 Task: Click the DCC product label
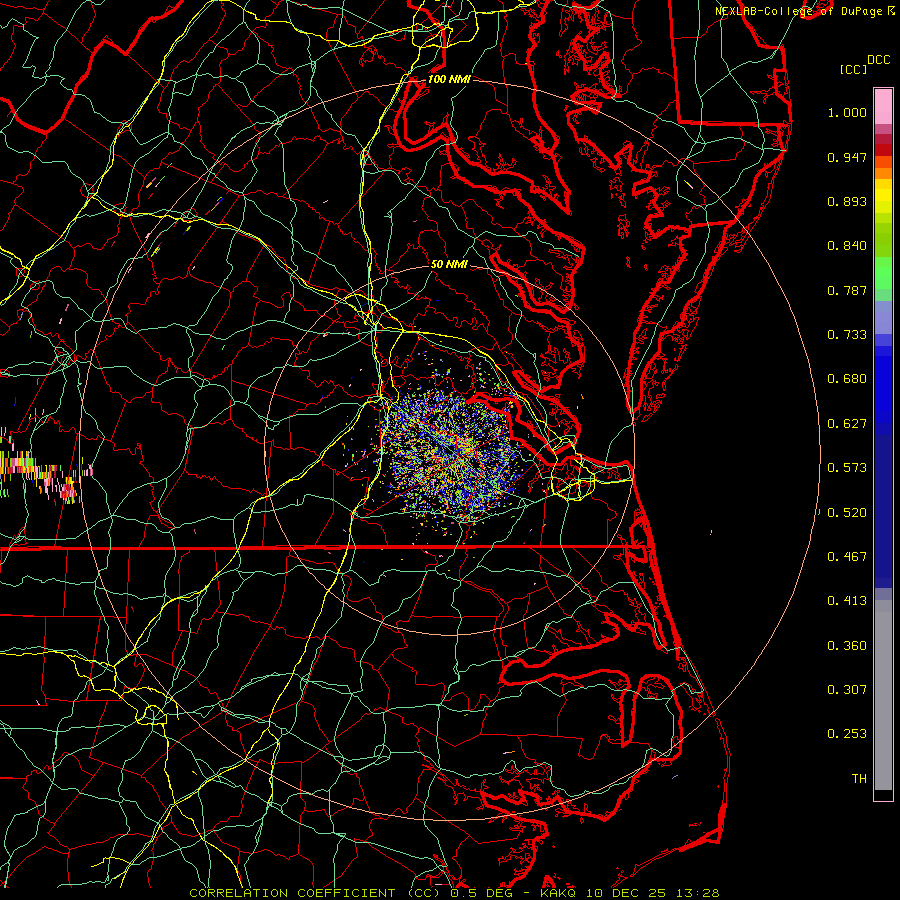click(x=878, y=60)
